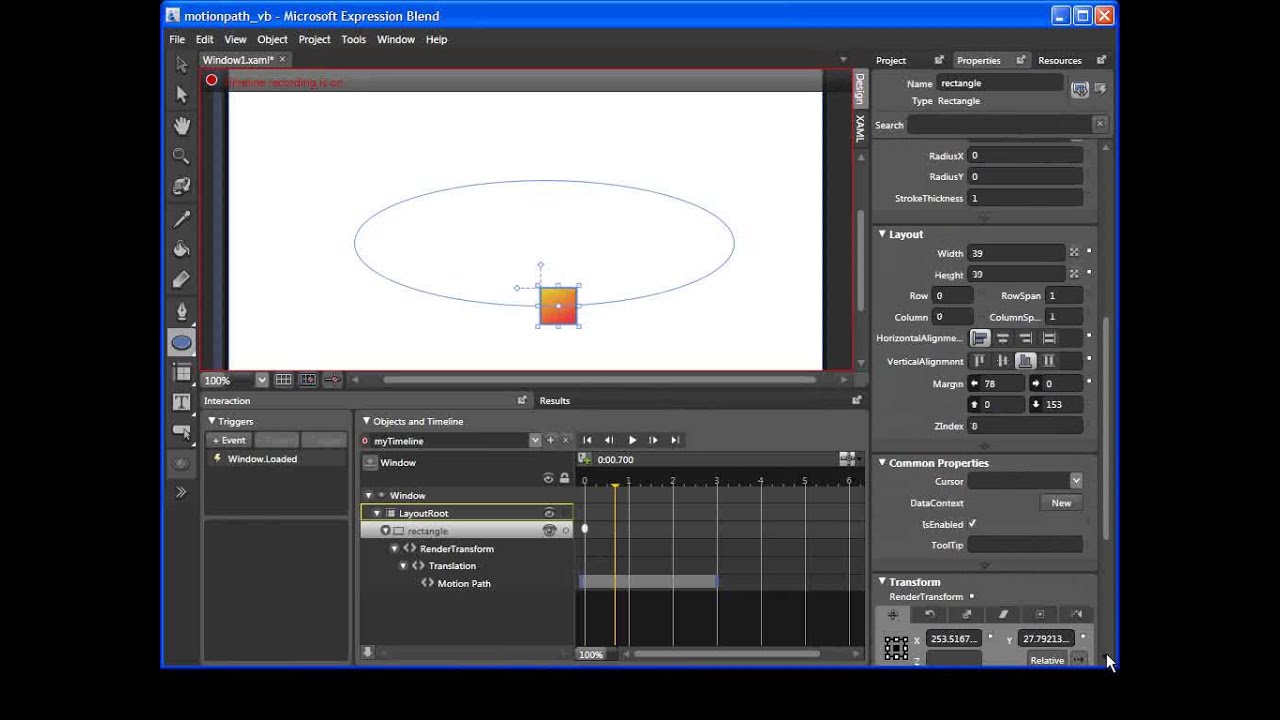
Task: Open the Help menu
Action: pyautogui.click(x=436, y=39)
